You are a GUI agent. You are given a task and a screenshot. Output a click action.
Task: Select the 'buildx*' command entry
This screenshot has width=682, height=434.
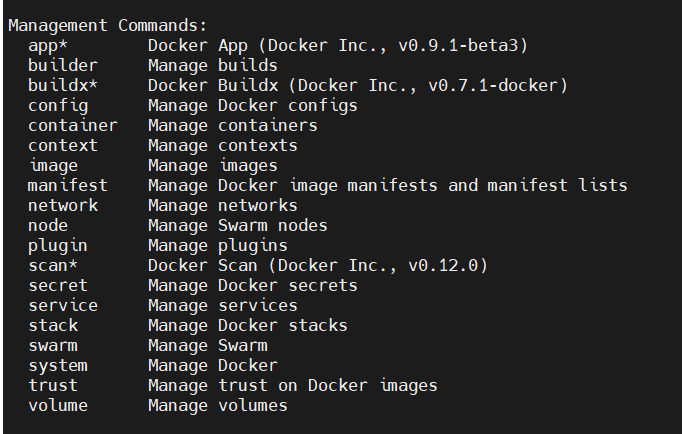click(x=63, y=85)
